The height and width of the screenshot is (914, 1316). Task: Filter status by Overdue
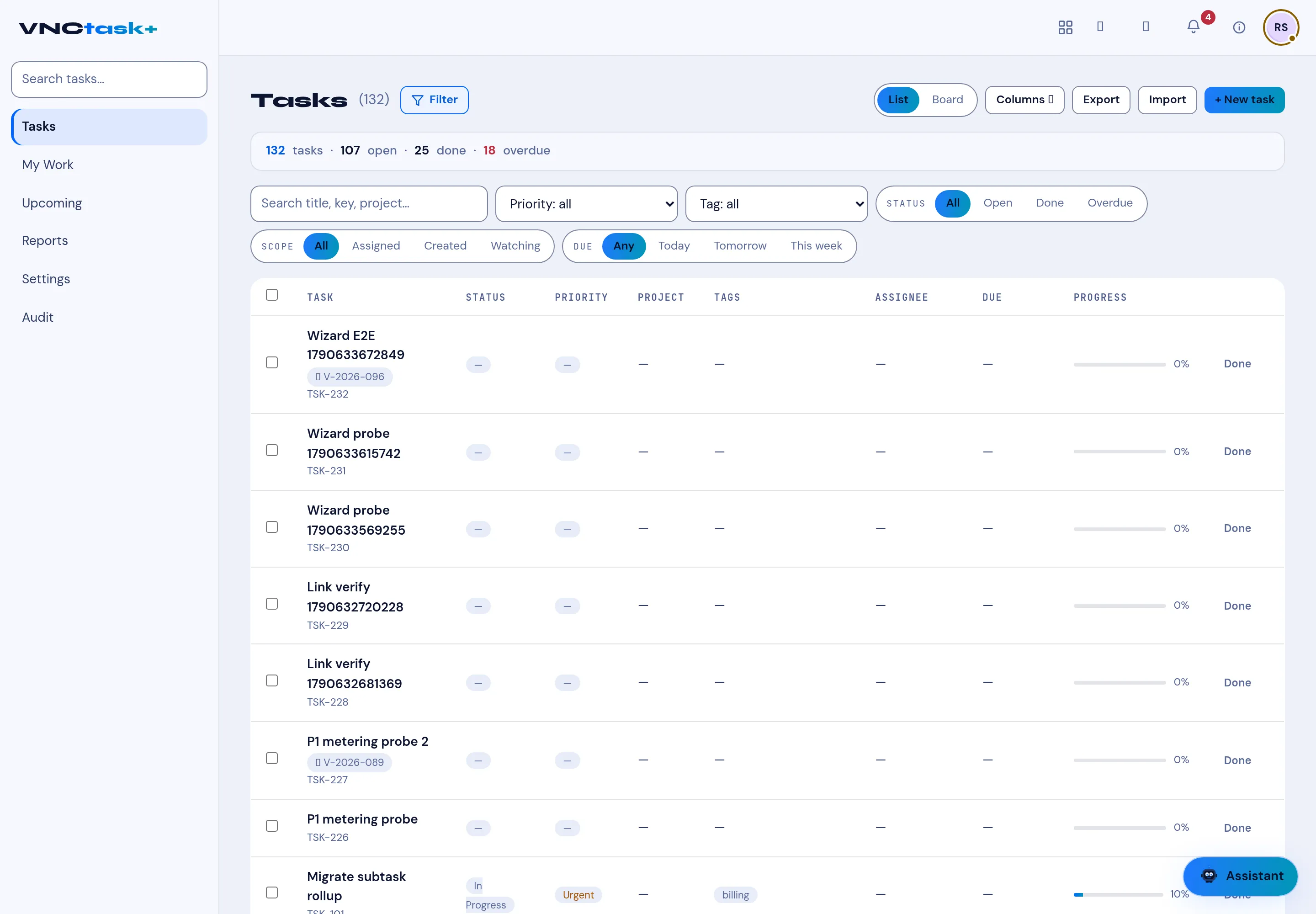click(1110, 203)
